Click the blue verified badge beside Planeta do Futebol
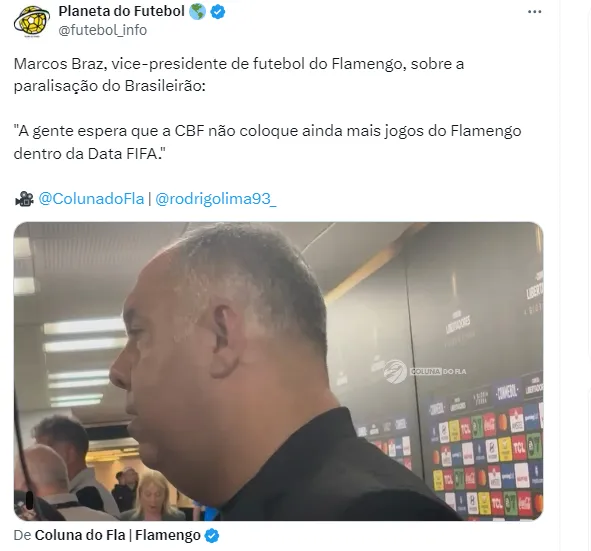Screen dimensions: 591x551 [x=218, y=12]
